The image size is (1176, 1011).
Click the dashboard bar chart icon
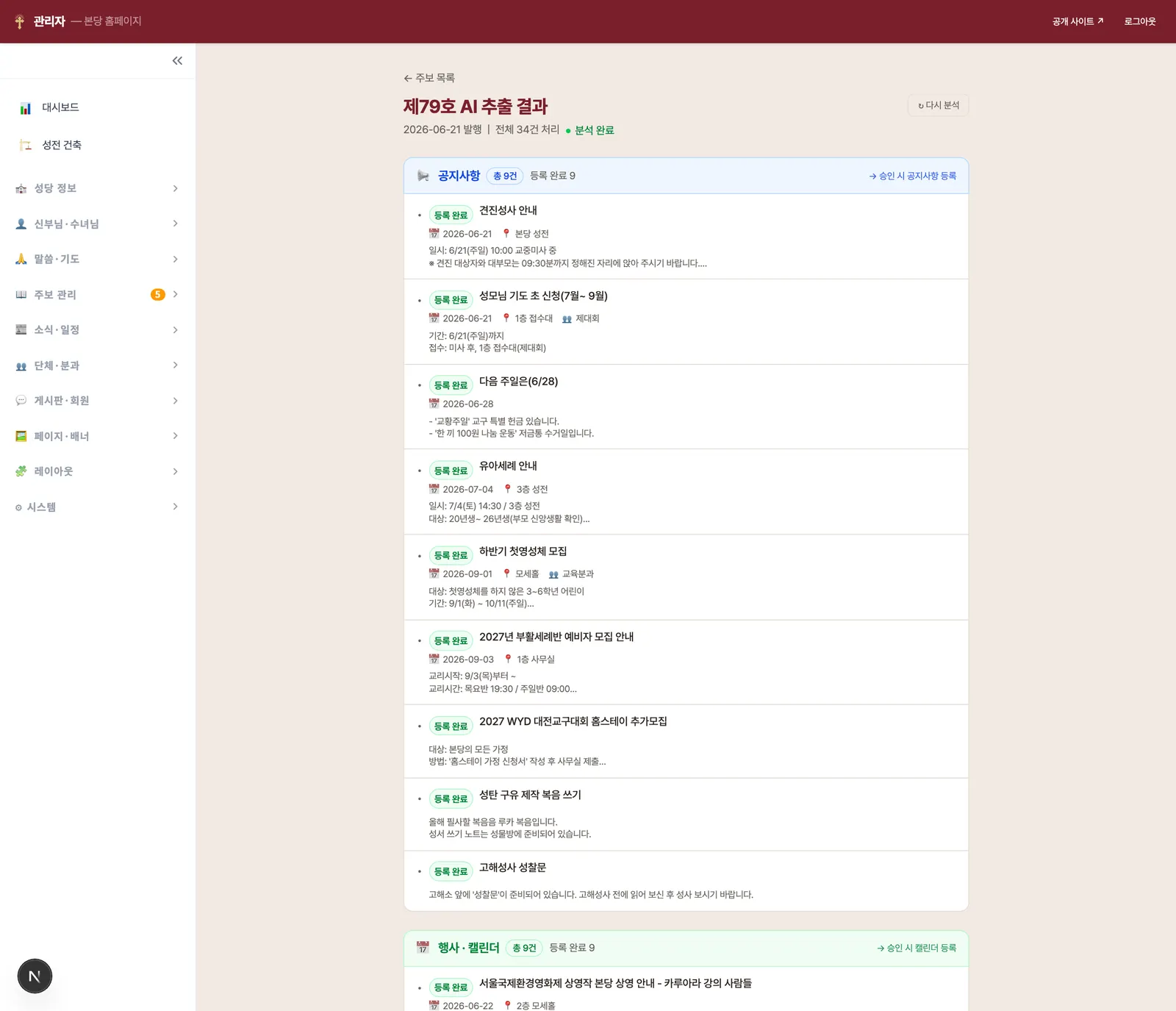point(26,108)
